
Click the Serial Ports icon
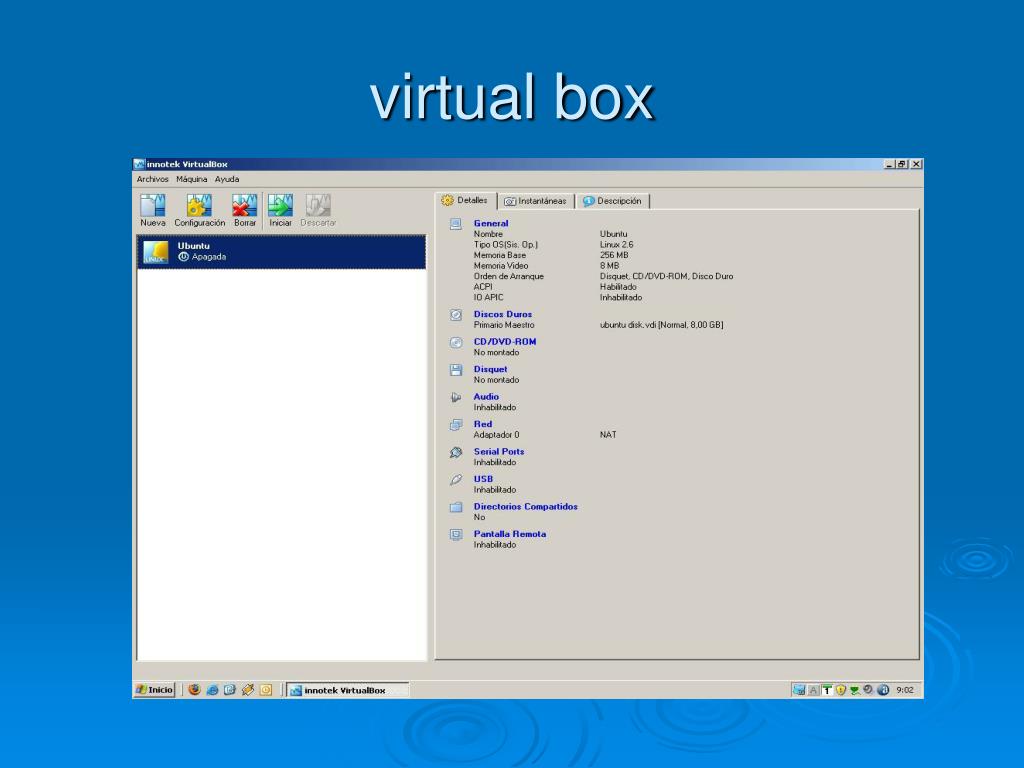point(456,452)
